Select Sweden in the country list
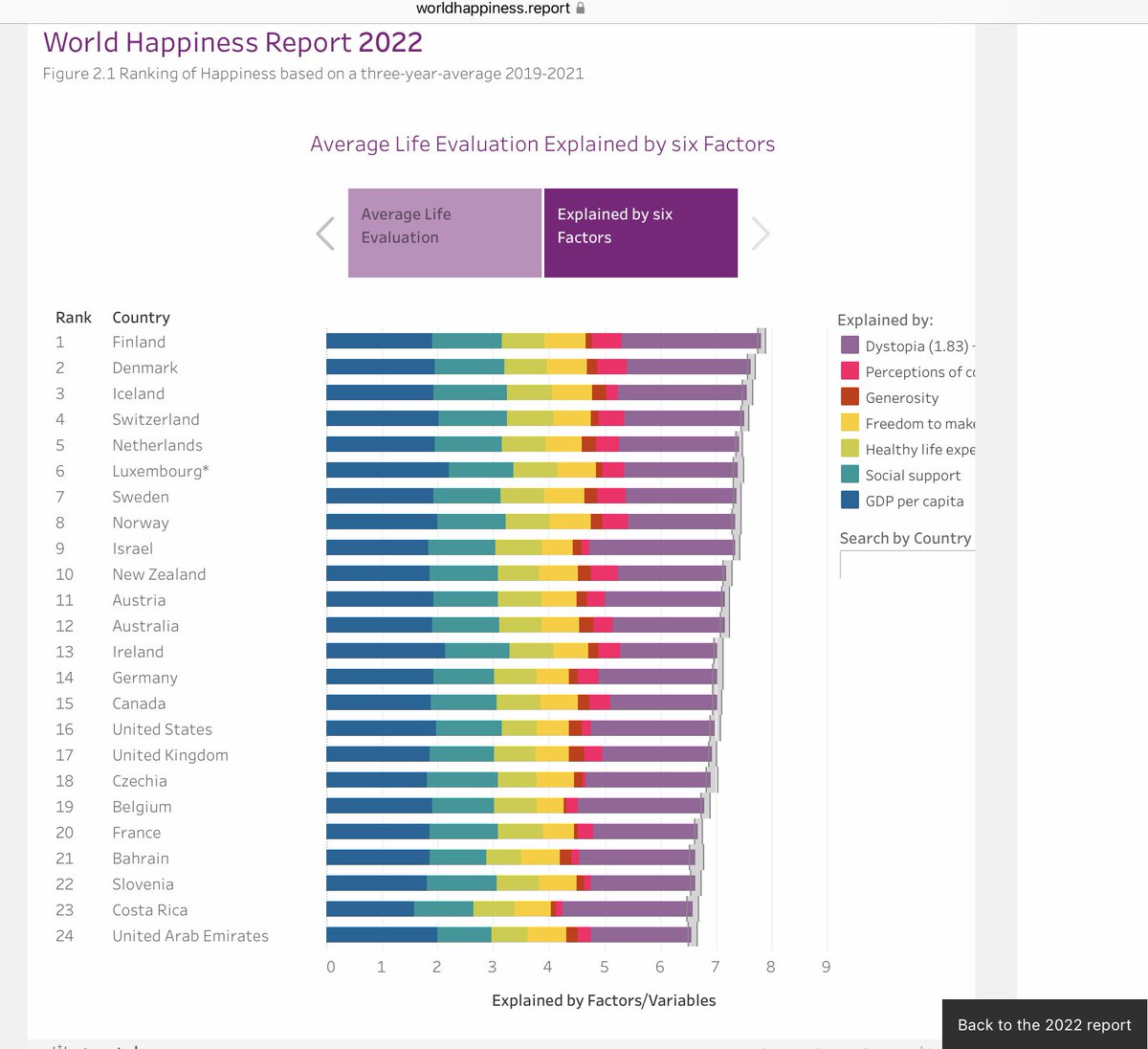This screenshot has width=1148, height=1049. [141, 497]
